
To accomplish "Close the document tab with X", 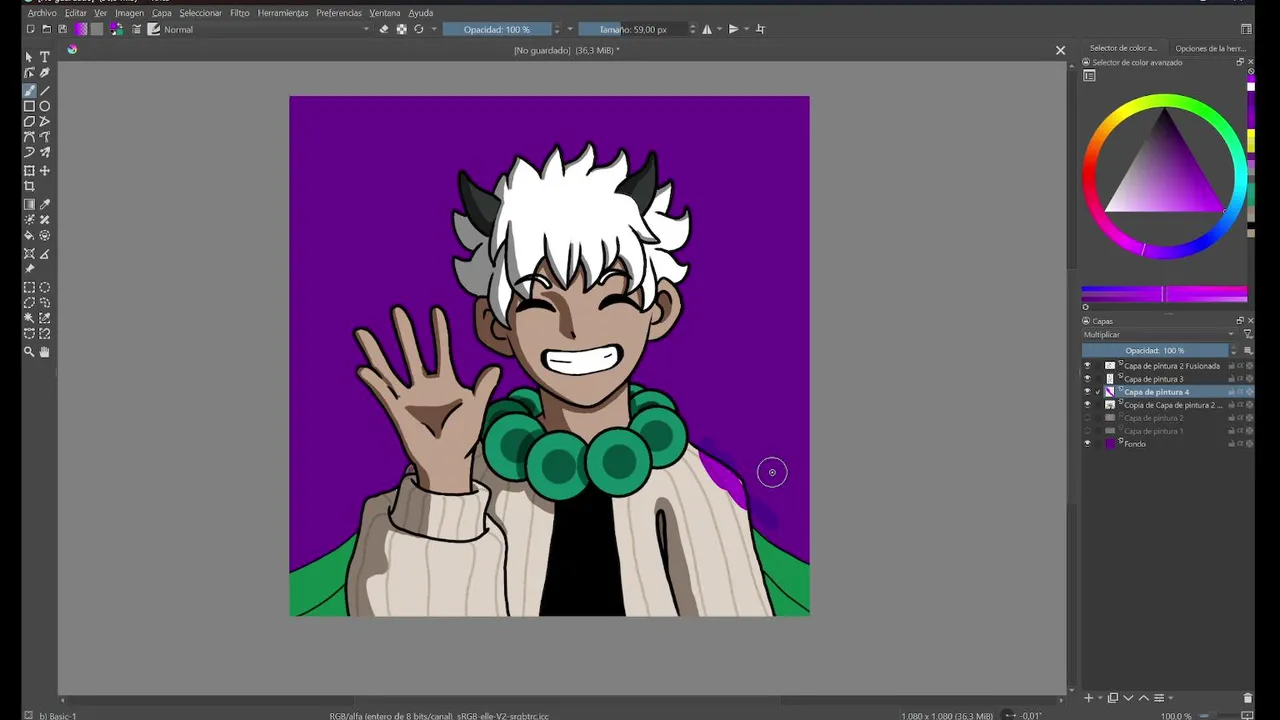I will pyautogui.click(x=1060, y=50).
